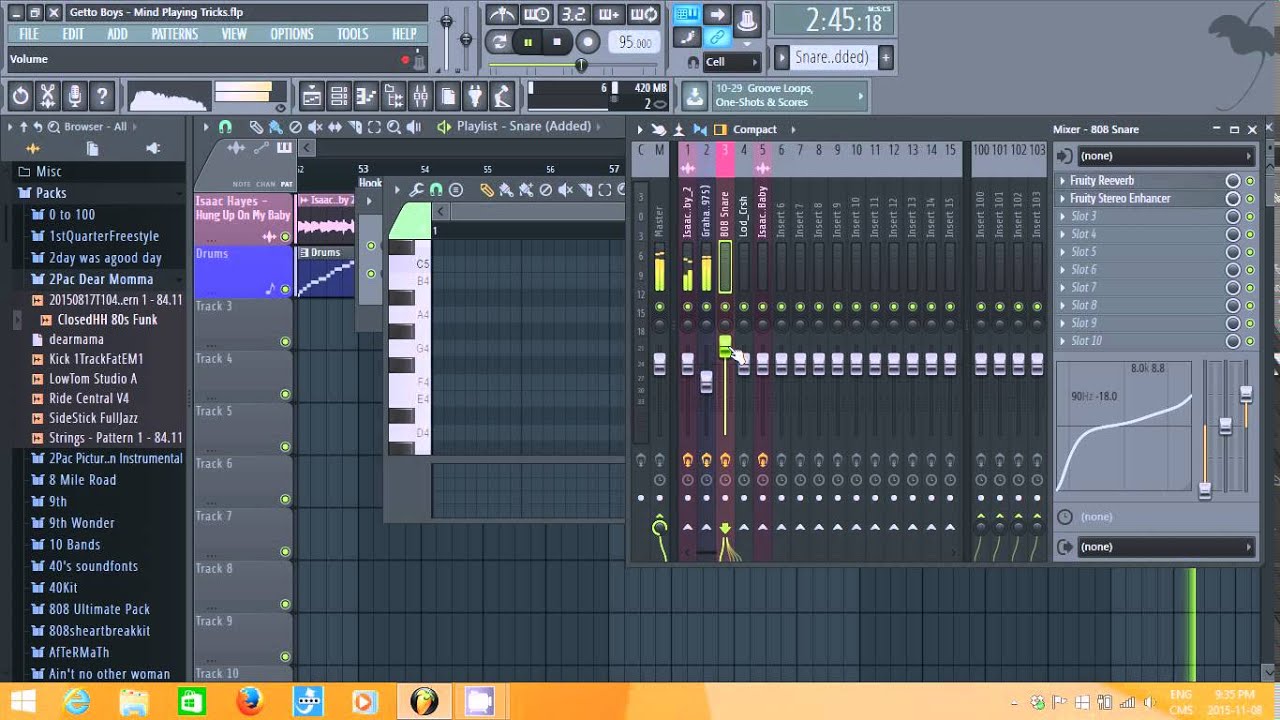Viewport: 1280px width, 720px height.
Task: Select playlist Draw pencil tool
Action: [x=256, y=127]
